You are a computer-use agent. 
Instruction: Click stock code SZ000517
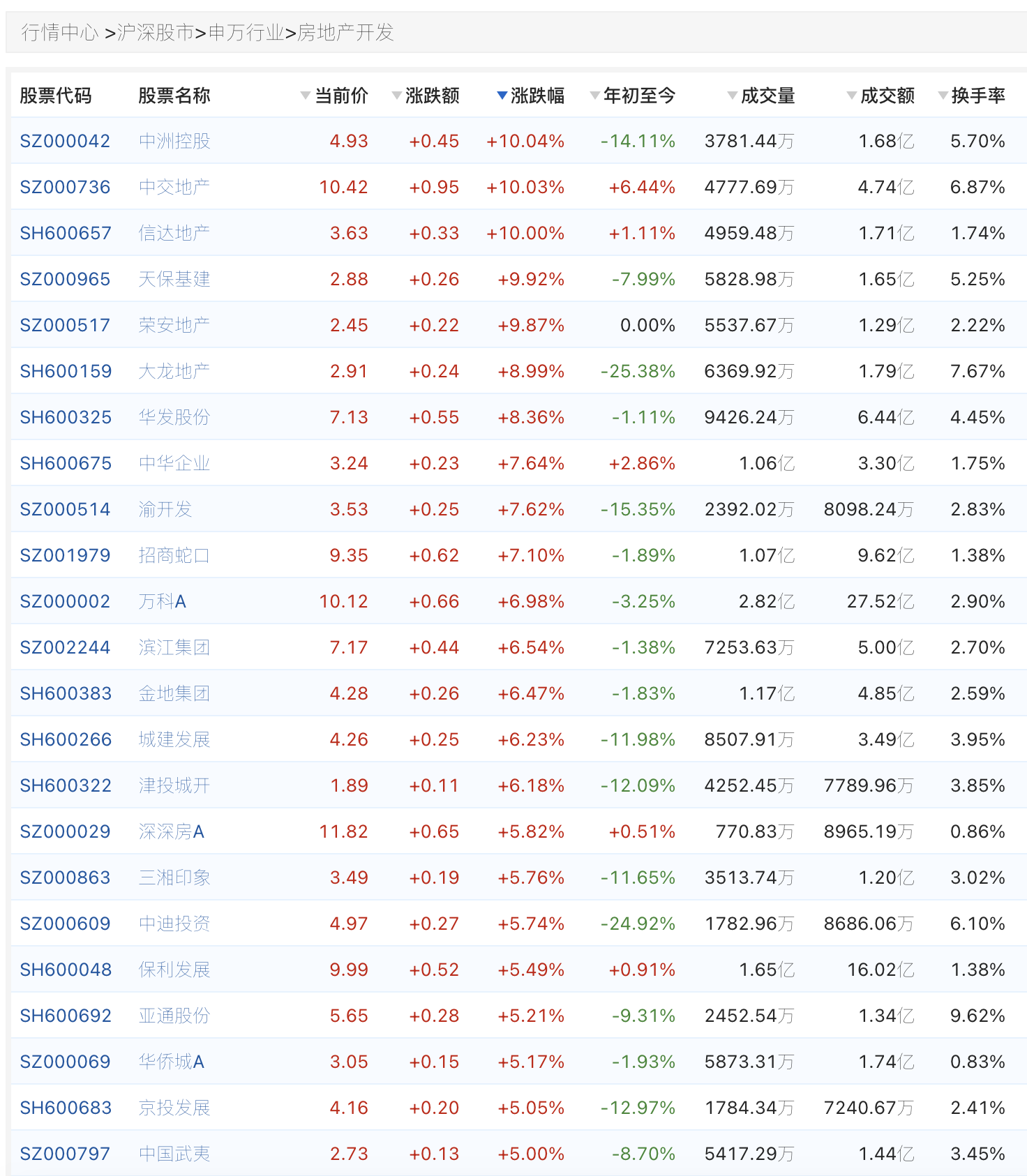click(x=65, y=325)
